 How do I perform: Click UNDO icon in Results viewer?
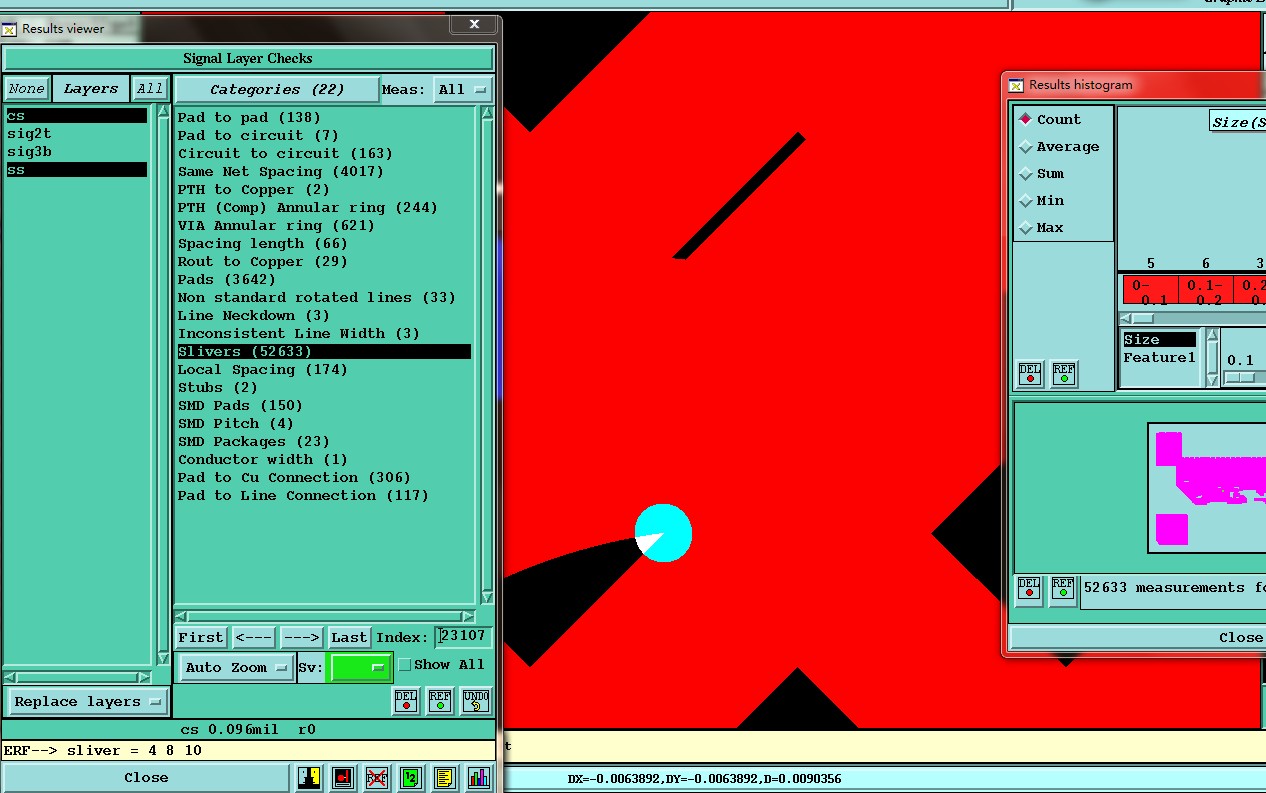click(x=476, y=701)
